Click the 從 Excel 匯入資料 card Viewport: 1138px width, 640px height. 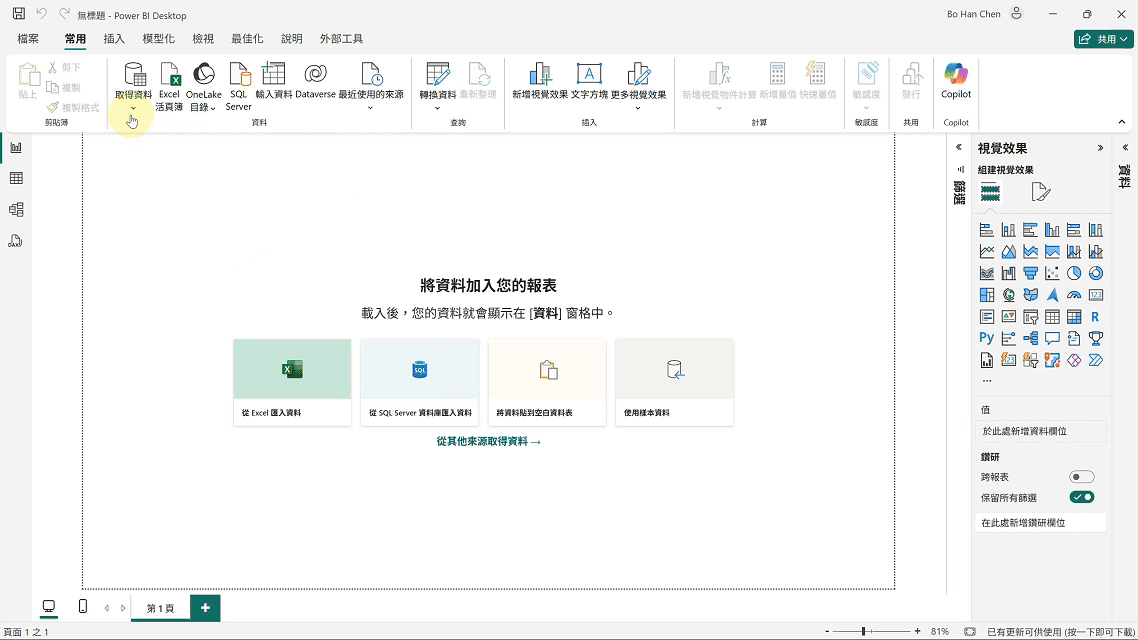[292, 382]
